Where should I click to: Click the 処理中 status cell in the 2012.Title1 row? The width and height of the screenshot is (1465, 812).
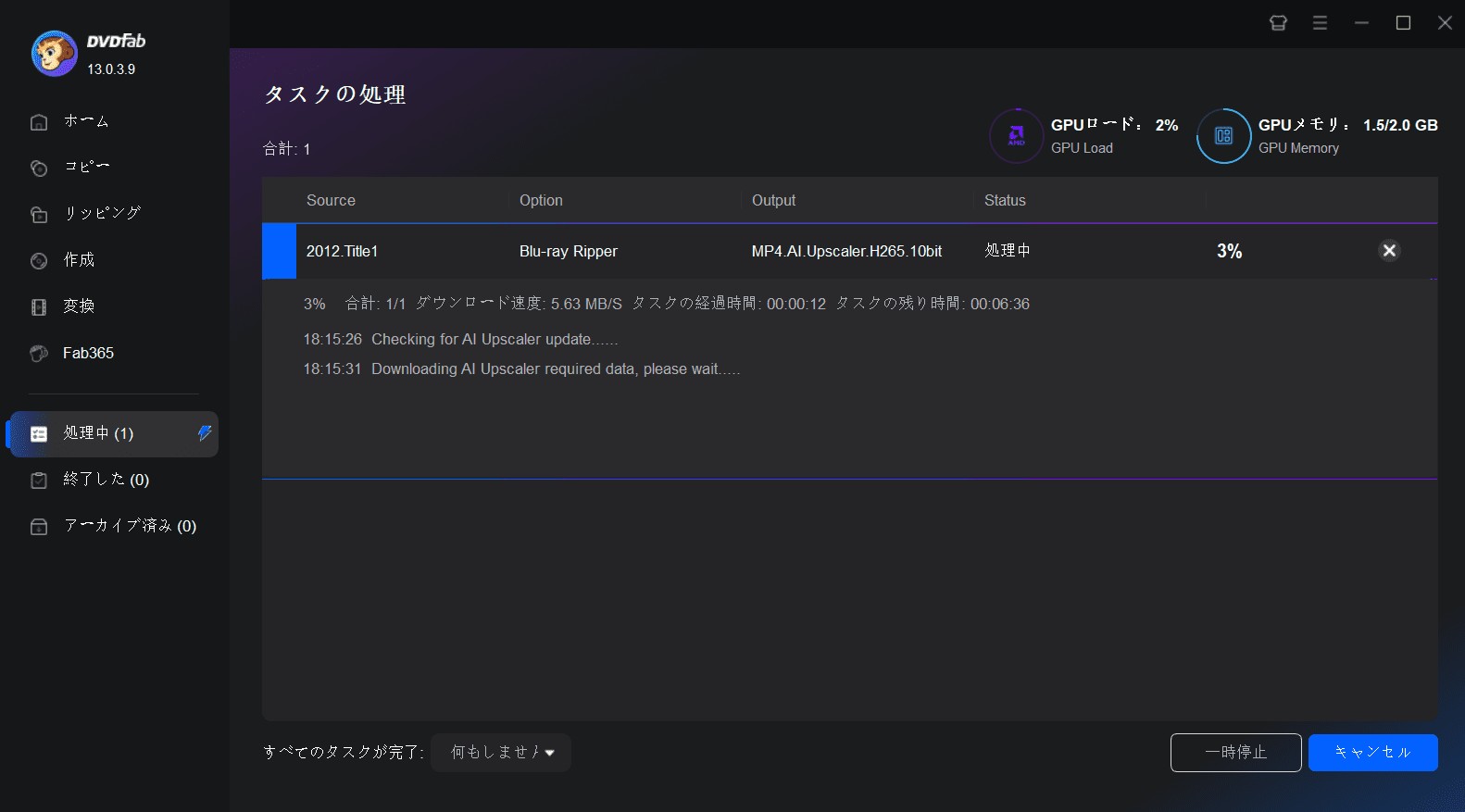pos(1008,251)
